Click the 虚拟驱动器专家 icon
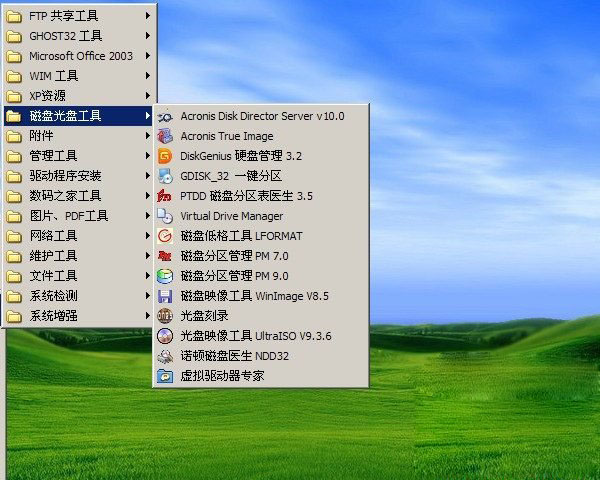The height and width of the screenshot is (480, 600). coord(165,376)
